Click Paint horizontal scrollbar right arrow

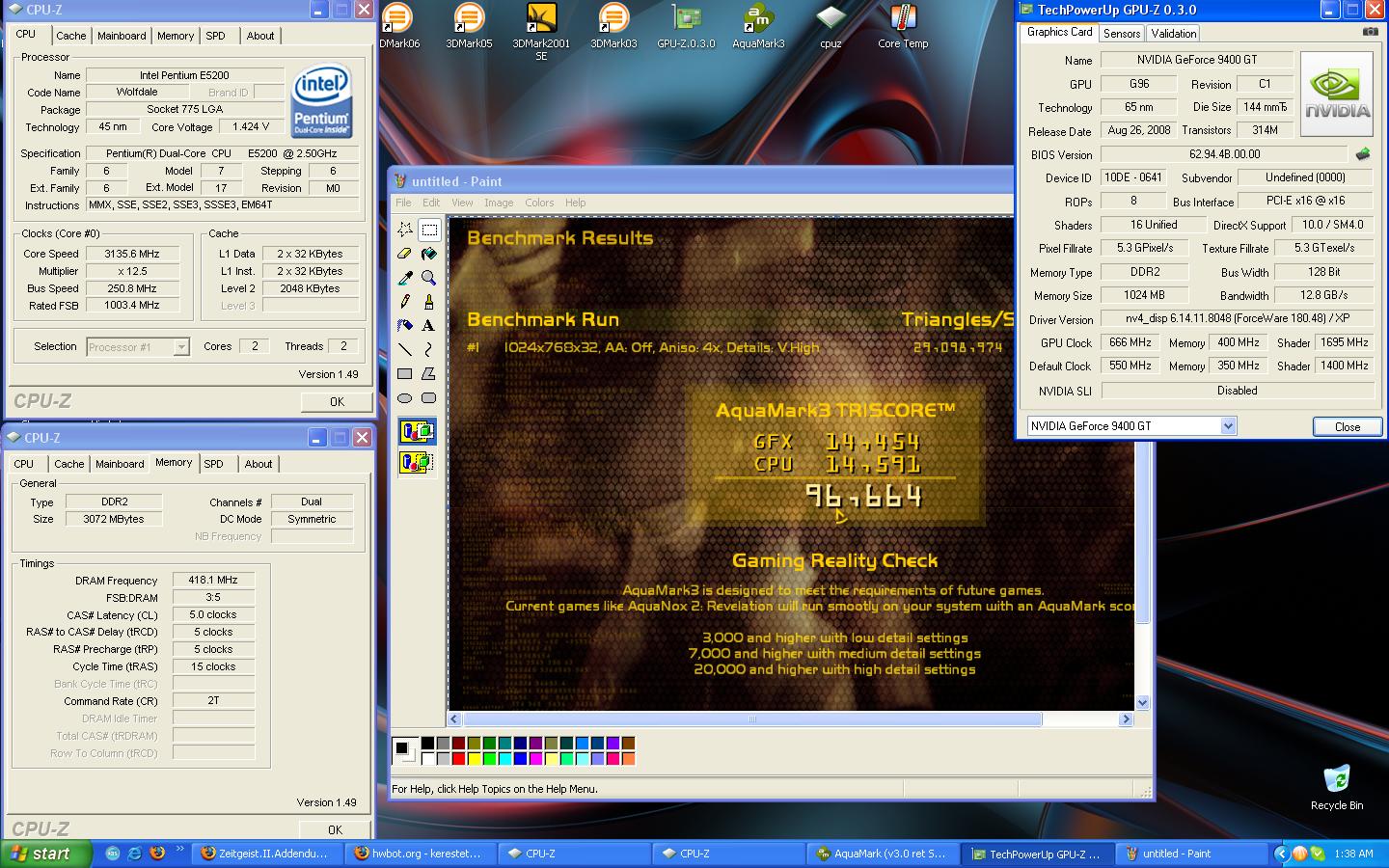[x=1125, y=719]
